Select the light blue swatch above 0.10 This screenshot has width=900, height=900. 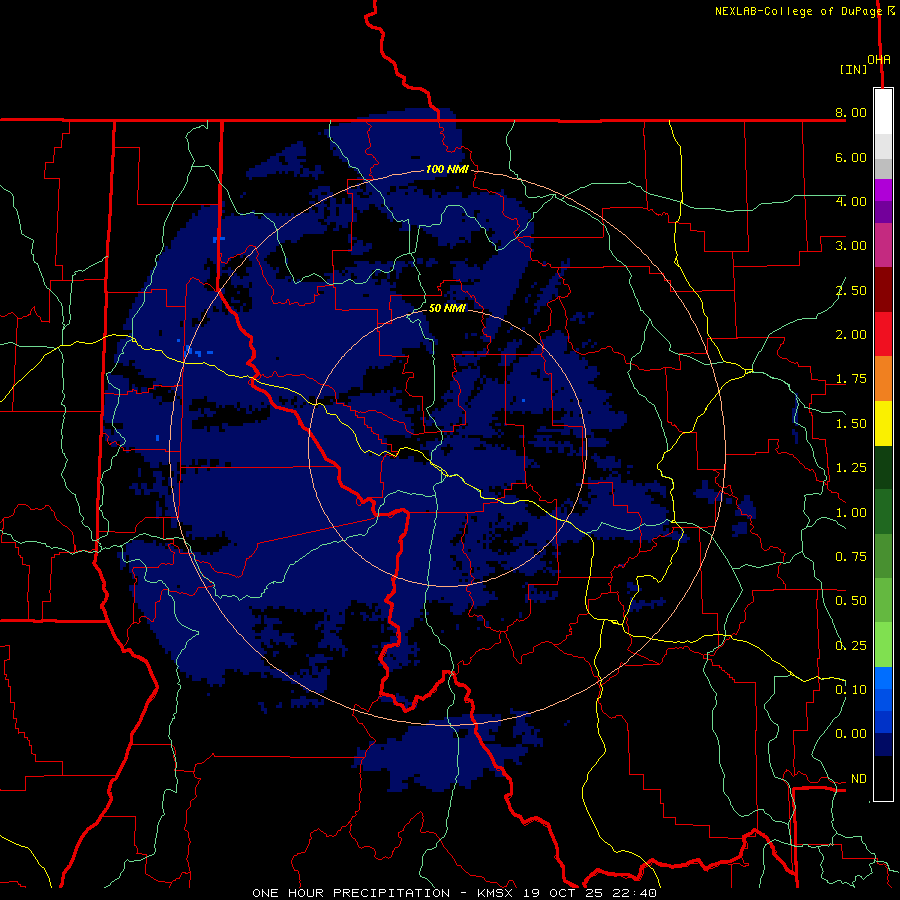tap(883, 678)
